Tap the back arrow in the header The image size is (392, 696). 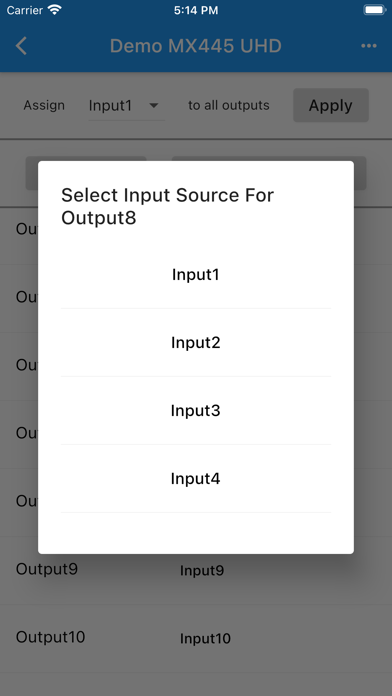coord(21,46)
